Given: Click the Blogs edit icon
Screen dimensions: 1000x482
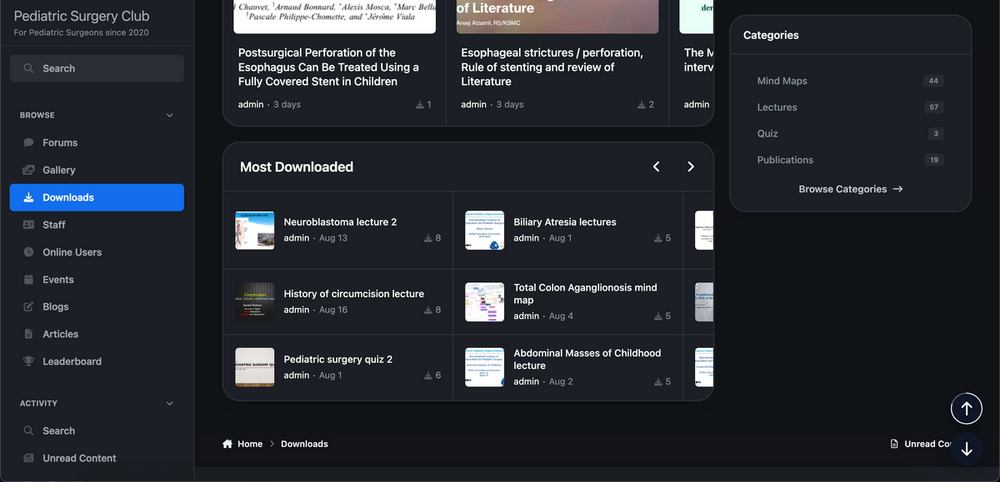Looking at the screenshot, I should pyautogui.click(x=29, y=307).
